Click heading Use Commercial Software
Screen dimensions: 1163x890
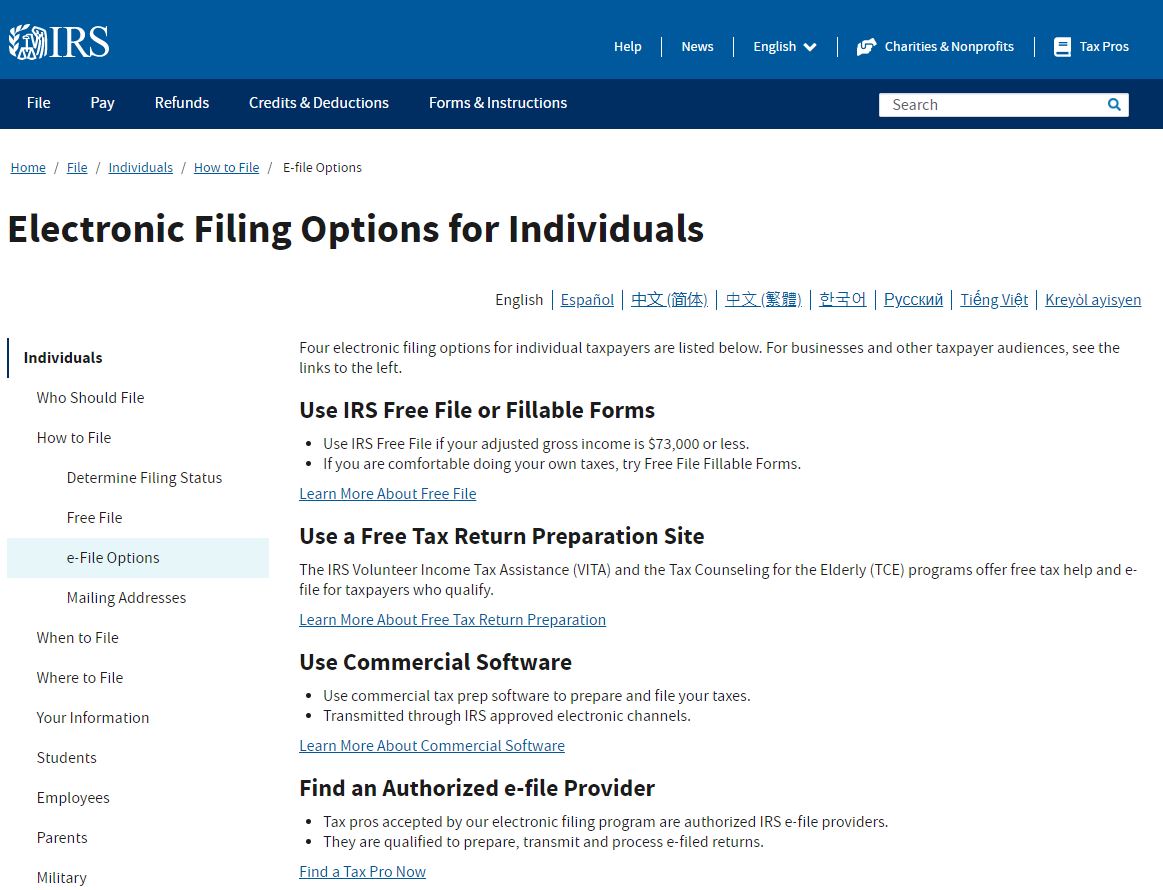click(435, 662)
